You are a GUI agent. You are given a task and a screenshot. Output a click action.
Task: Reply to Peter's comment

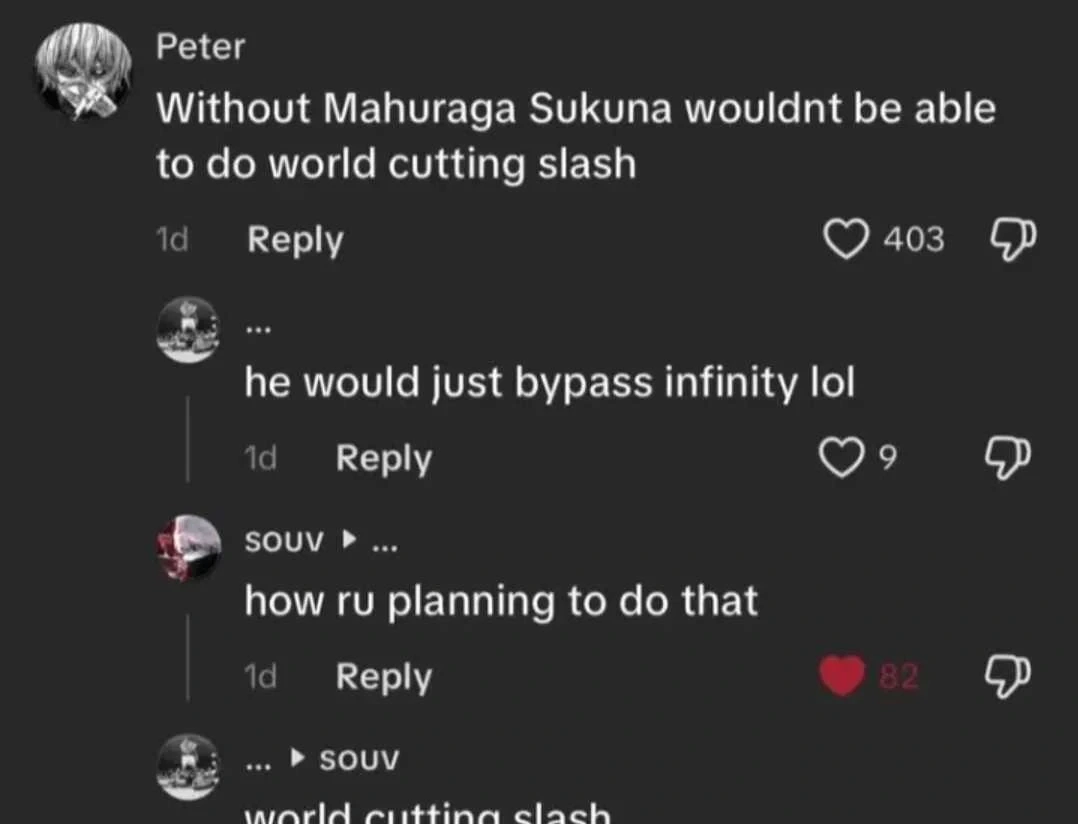(295, 240)
